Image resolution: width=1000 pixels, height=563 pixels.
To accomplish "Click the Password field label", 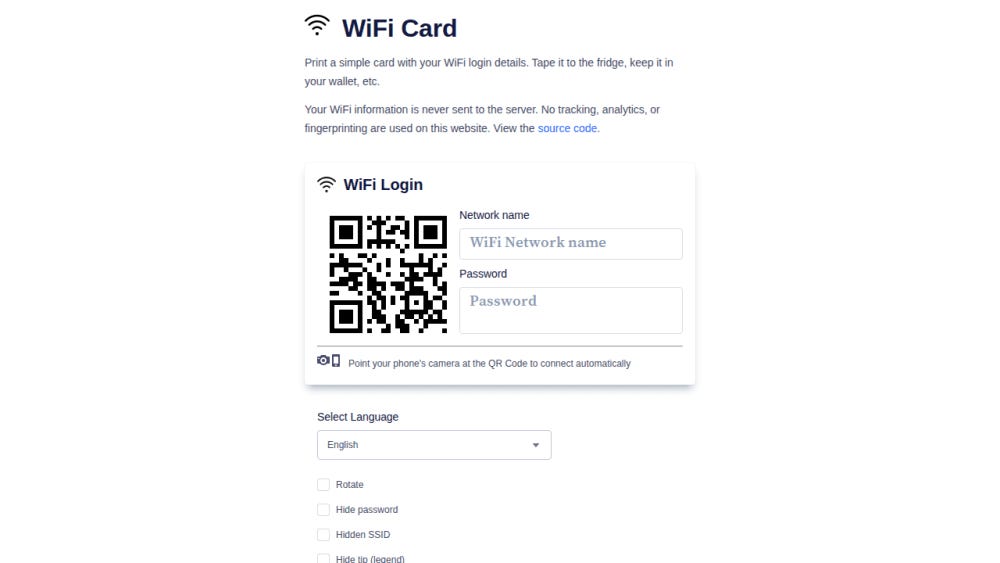I will coord(483,274).
